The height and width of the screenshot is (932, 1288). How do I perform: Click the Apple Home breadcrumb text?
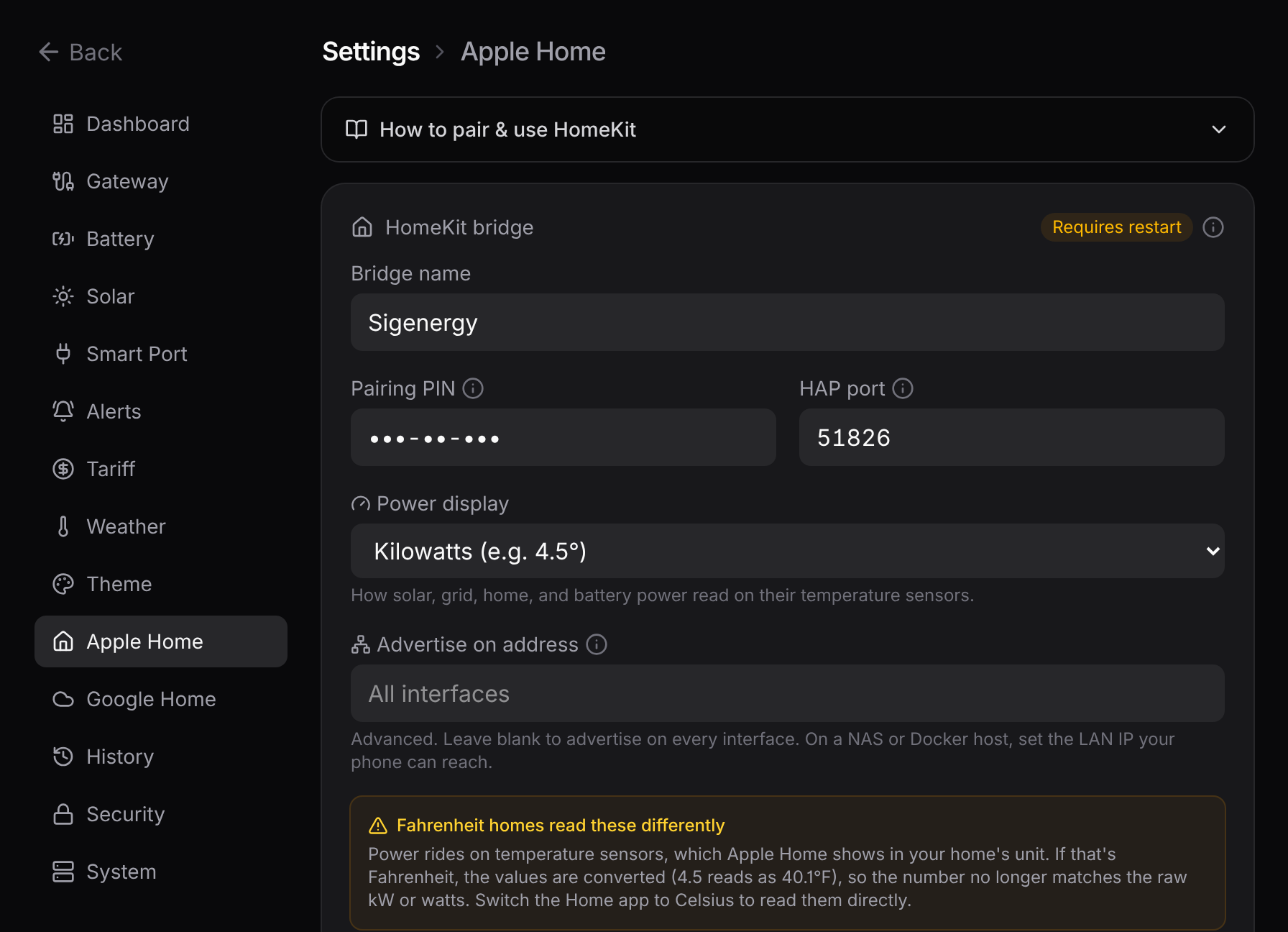(x=533, y=52)
